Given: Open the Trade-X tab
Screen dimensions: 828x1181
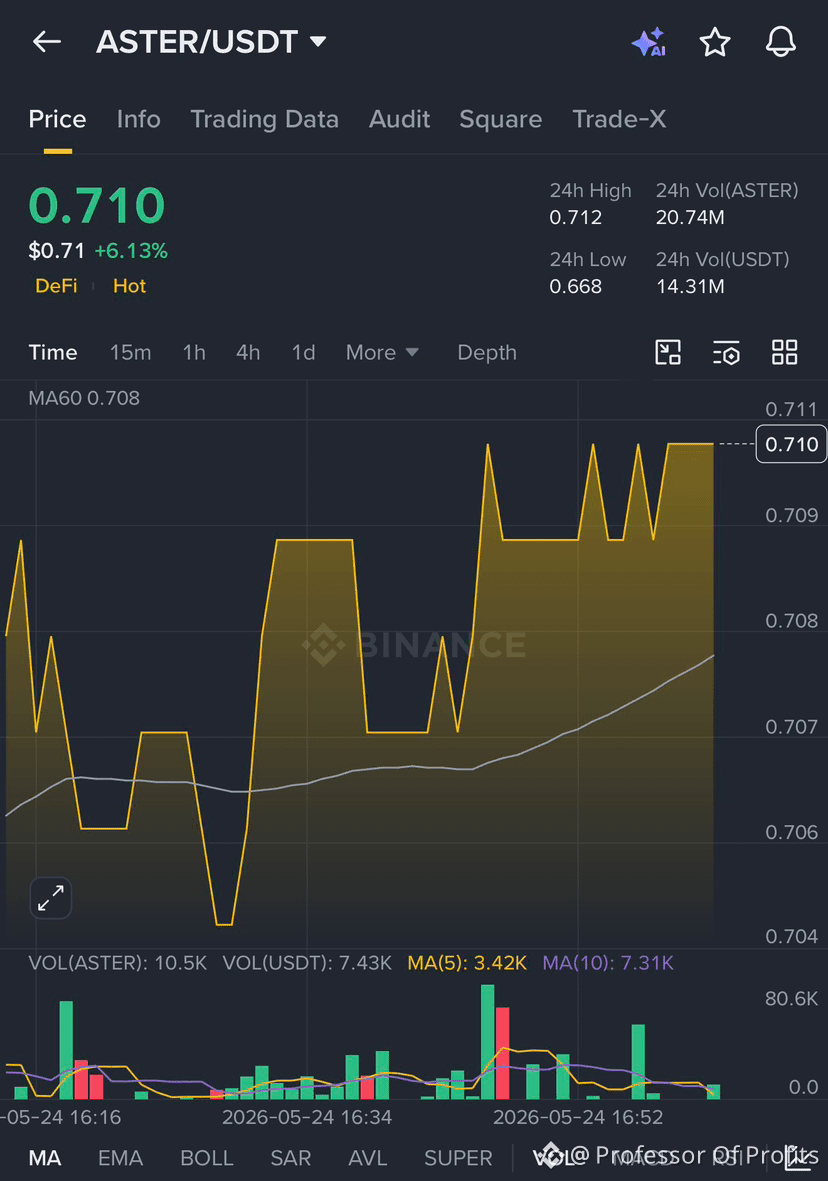Looking at the screenshot, I should point(619,119).
